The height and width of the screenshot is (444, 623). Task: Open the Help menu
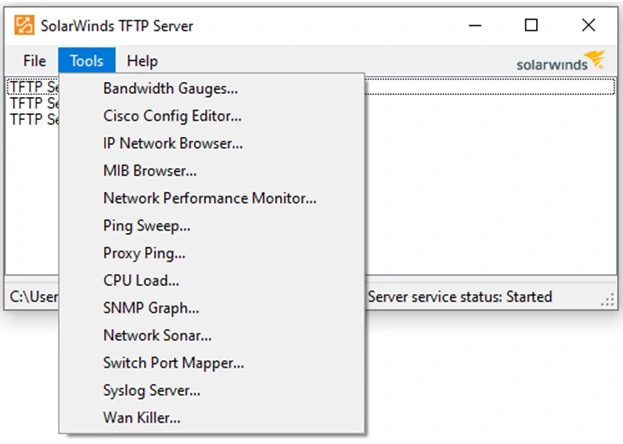(x=142, y=61)
